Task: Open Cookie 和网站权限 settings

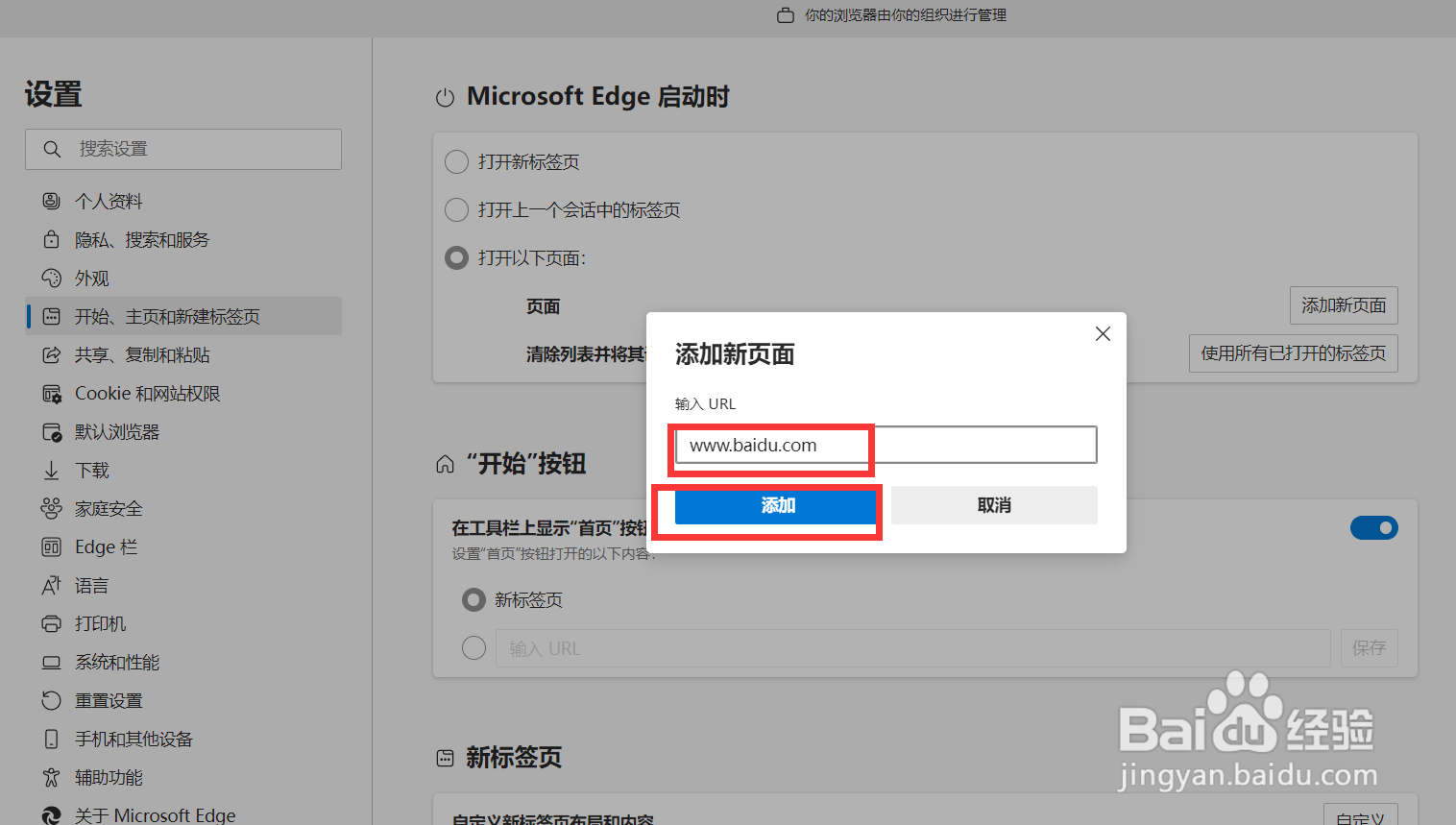Action: (183, 393)
